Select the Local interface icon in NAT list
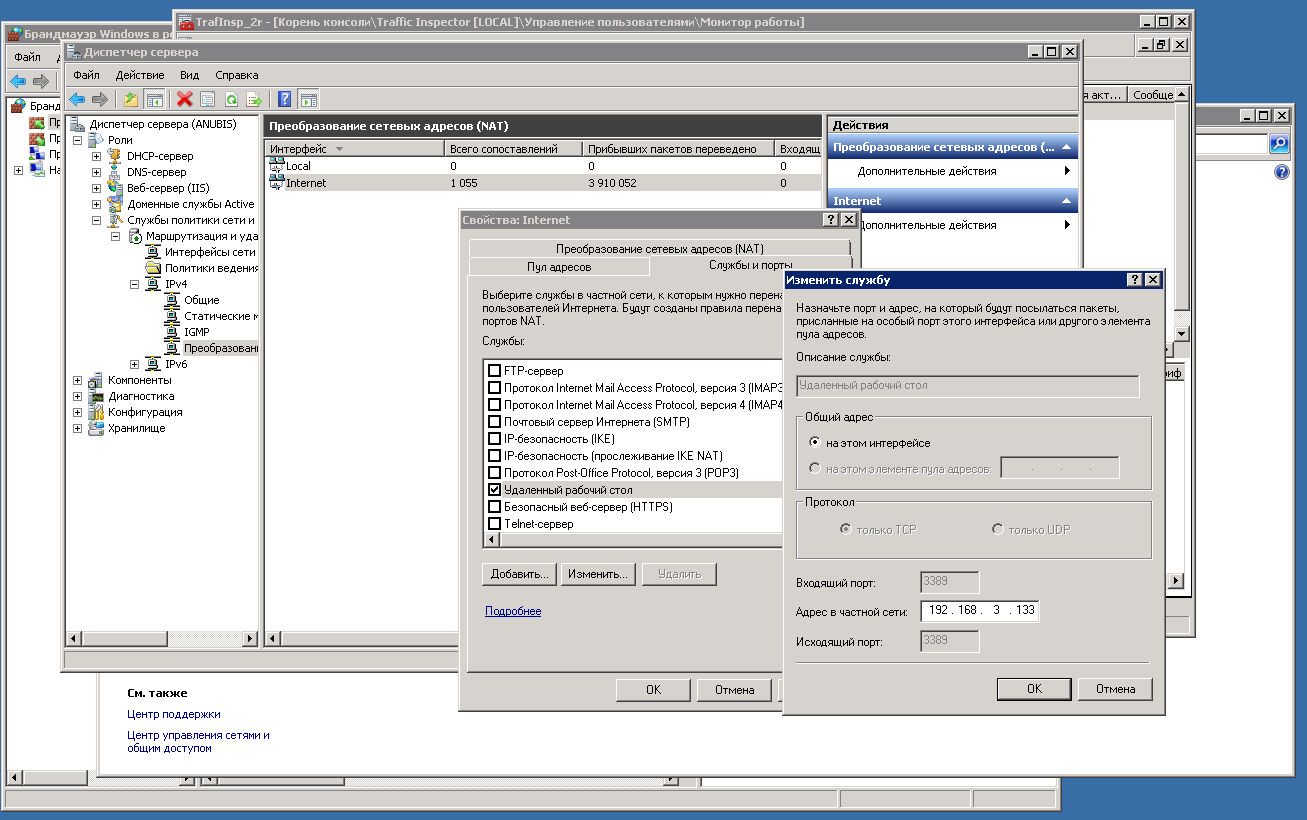 [x=277, y=166]
